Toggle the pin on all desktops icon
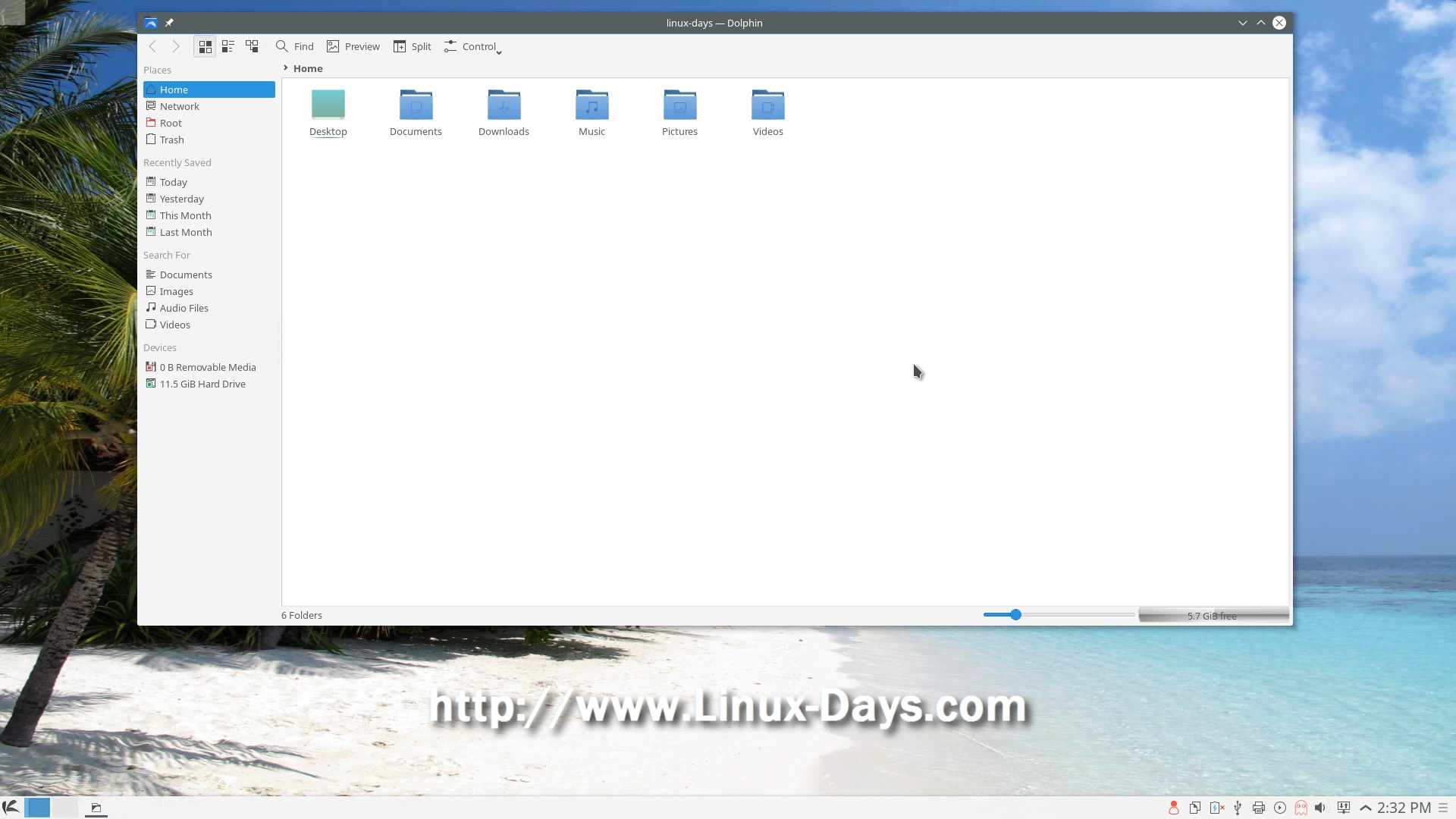This screenshot has width=1456, height=819. point(169,23)
